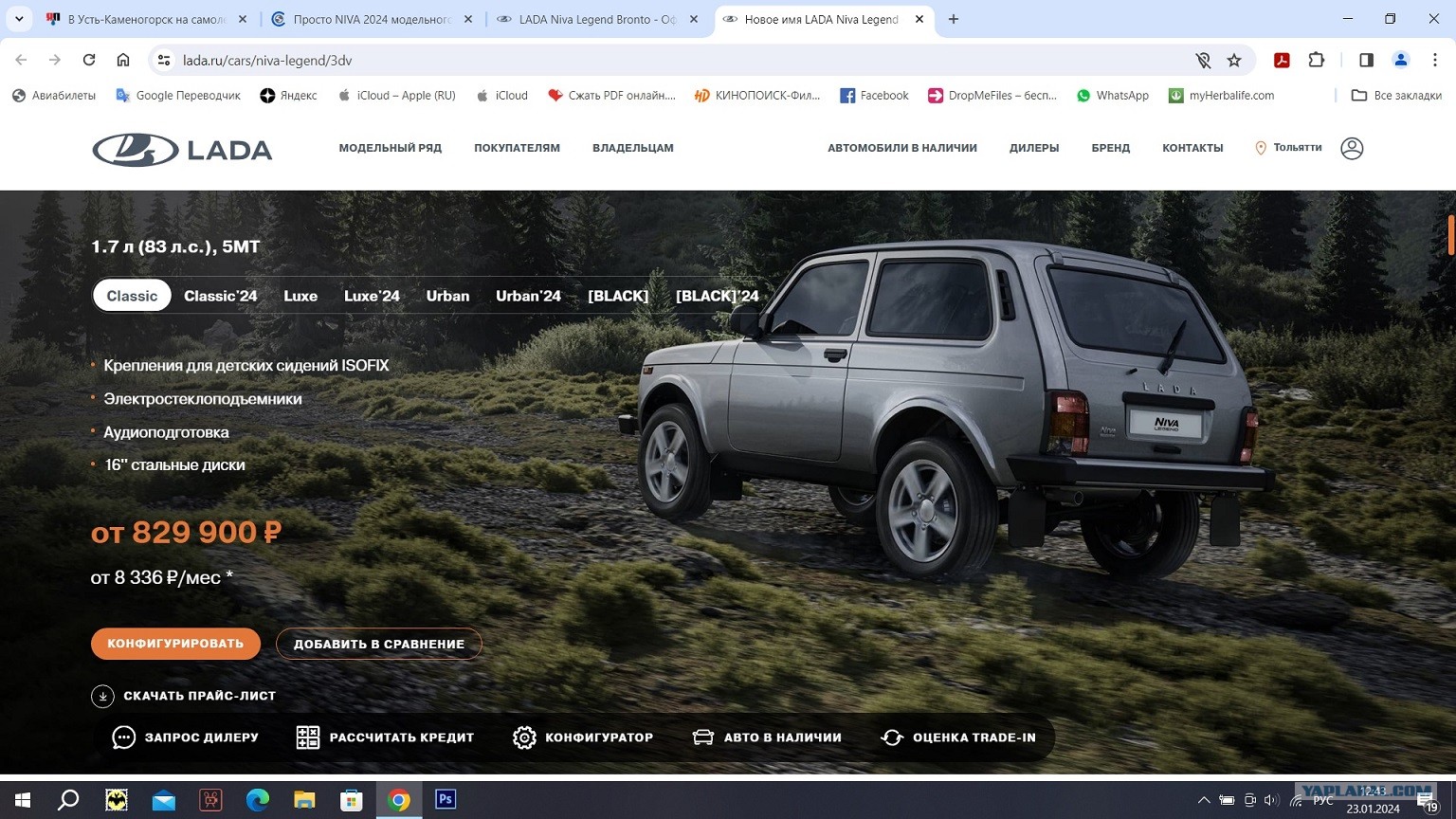
Task: Open the Chrome profile avatar
Action: click(1400, 60)
